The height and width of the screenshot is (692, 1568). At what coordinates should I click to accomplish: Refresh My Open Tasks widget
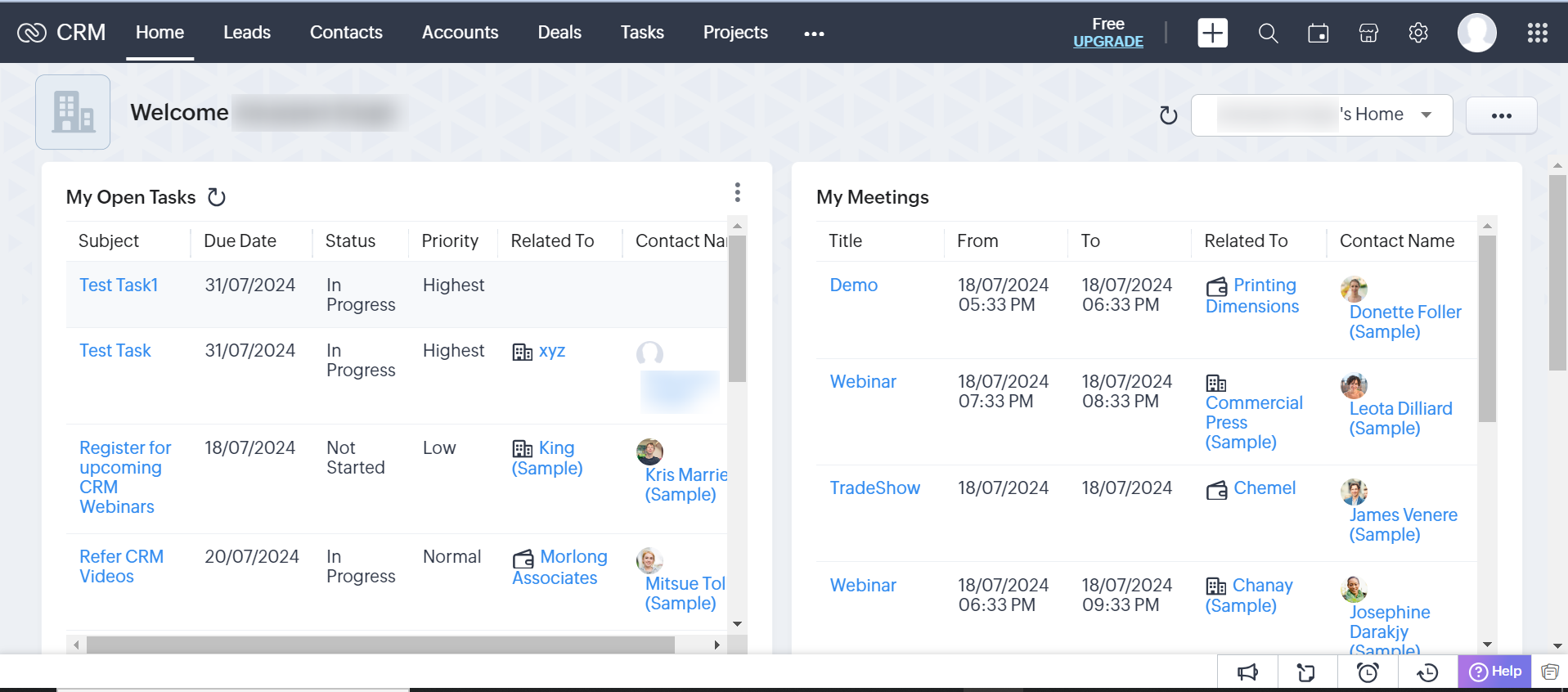click(217, 197)
